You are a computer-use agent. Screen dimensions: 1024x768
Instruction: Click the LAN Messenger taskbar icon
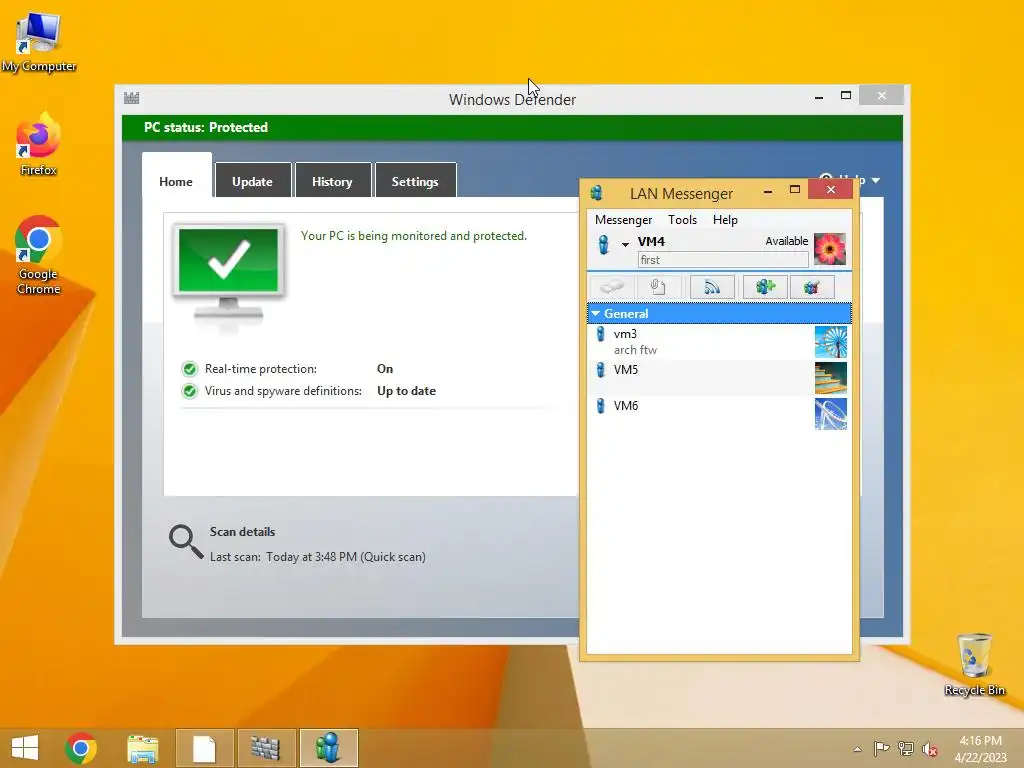(328, 748)
